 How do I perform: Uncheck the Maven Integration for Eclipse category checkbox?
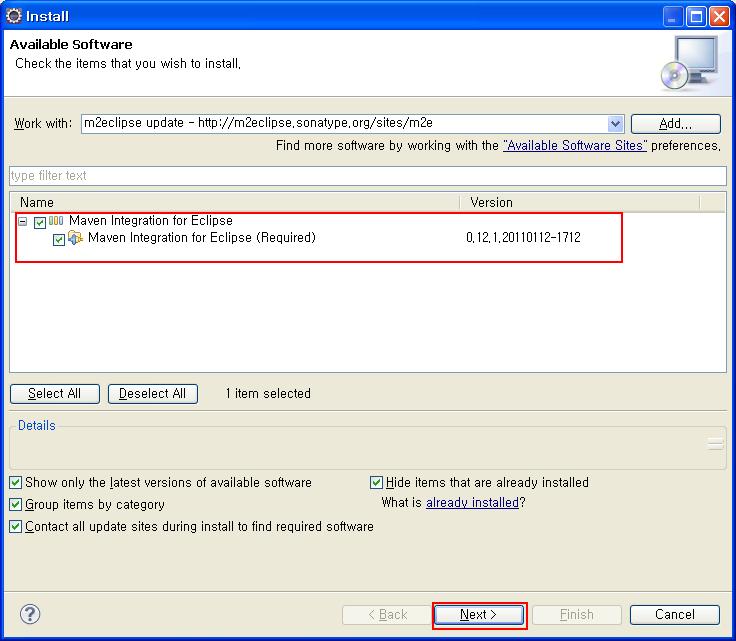click(x=40, y=222)
